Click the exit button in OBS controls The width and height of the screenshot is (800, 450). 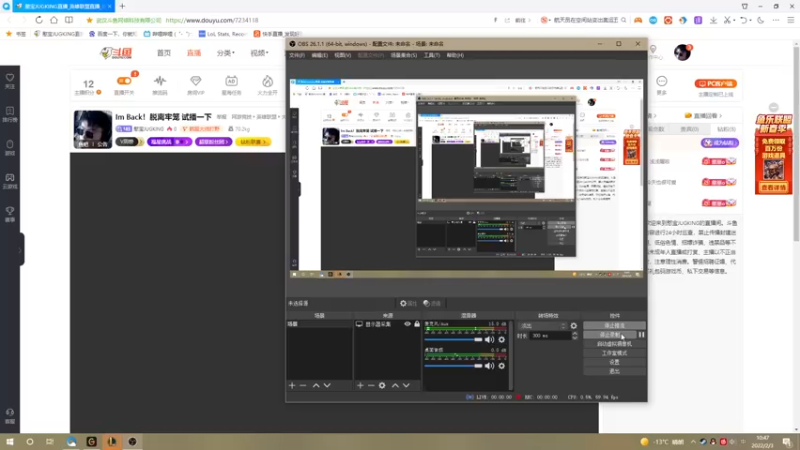pos(614,371)
